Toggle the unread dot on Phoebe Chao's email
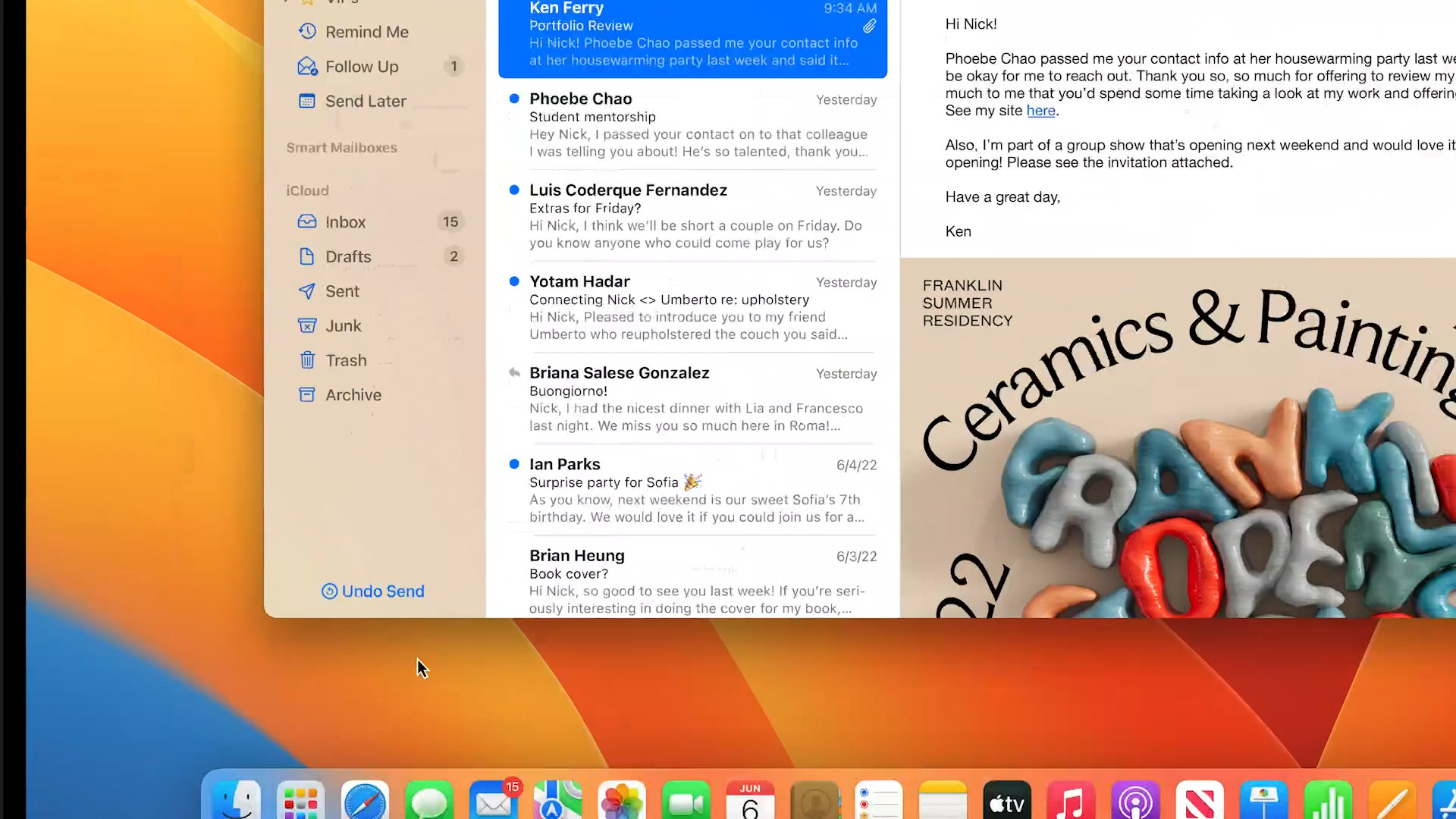 [514, 98]
